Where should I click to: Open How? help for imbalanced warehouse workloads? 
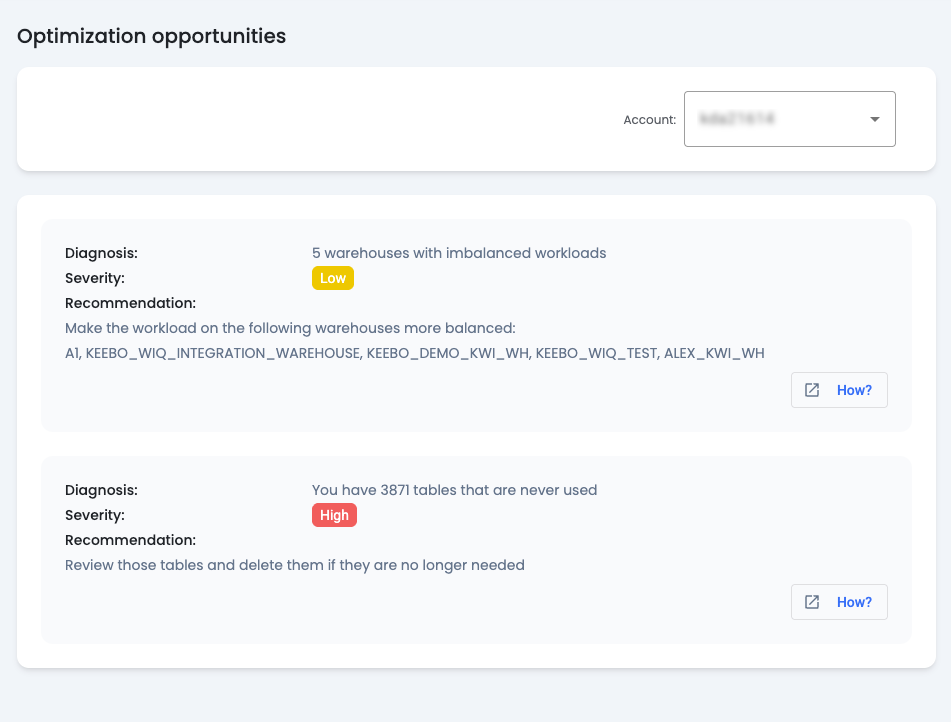coord(839,390)
